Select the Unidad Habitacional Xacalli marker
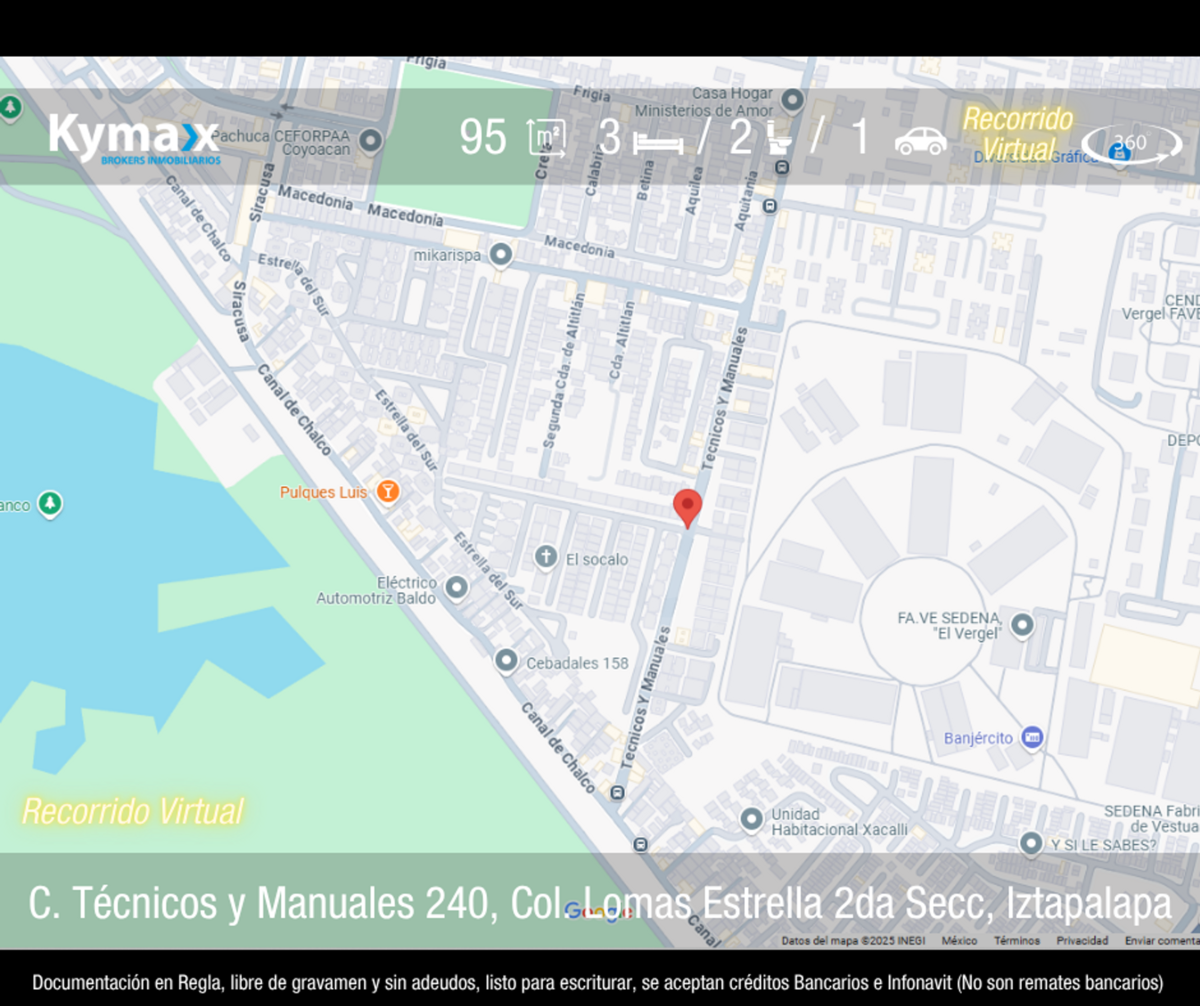 (x=752, y=820)
